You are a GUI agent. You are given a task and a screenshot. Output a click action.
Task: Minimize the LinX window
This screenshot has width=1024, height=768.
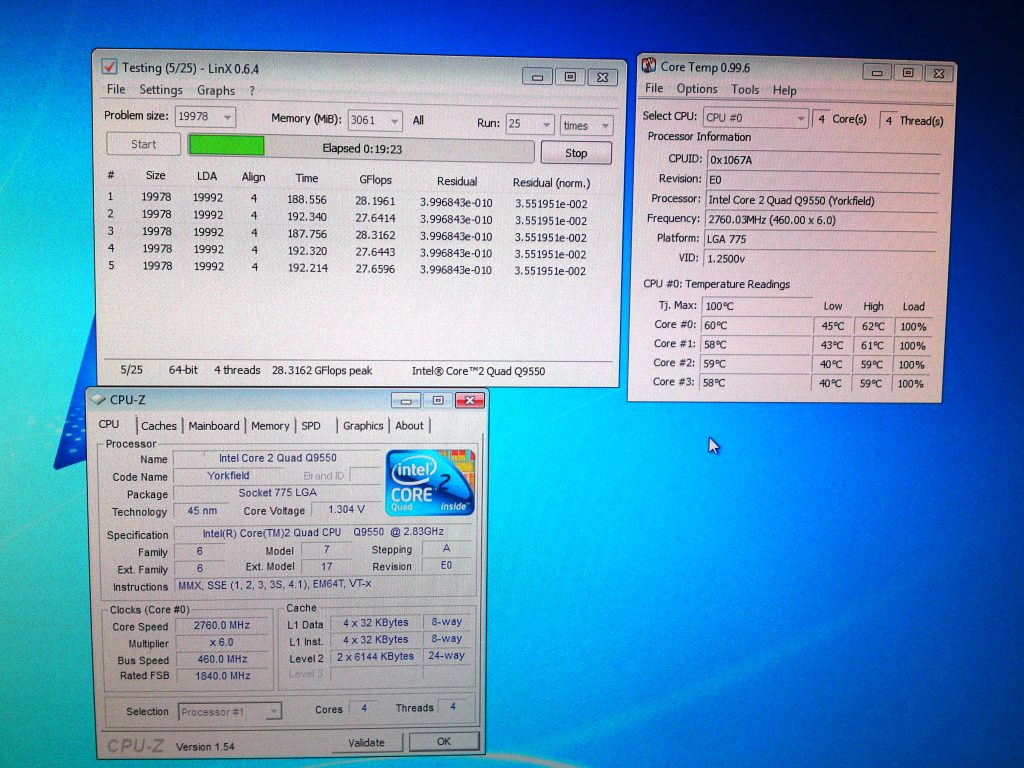(x=537, y=77)
